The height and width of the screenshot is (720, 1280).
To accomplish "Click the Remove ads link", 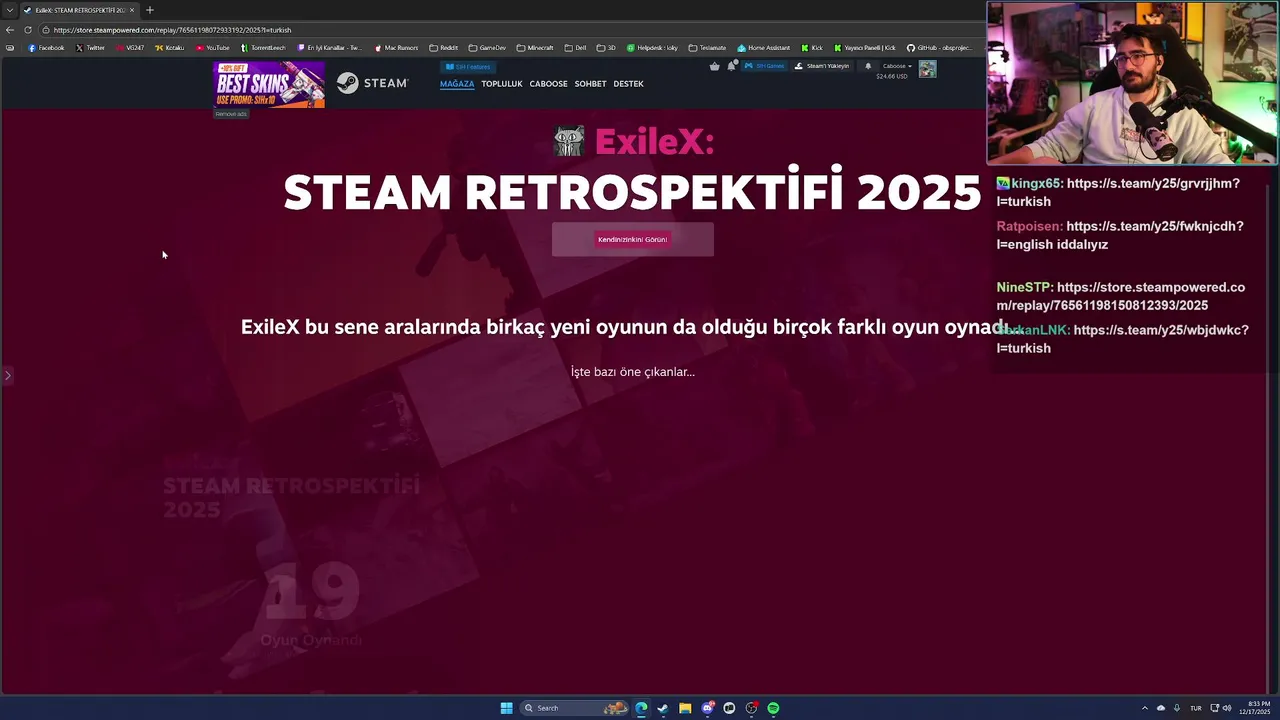I will click(231, 114).
